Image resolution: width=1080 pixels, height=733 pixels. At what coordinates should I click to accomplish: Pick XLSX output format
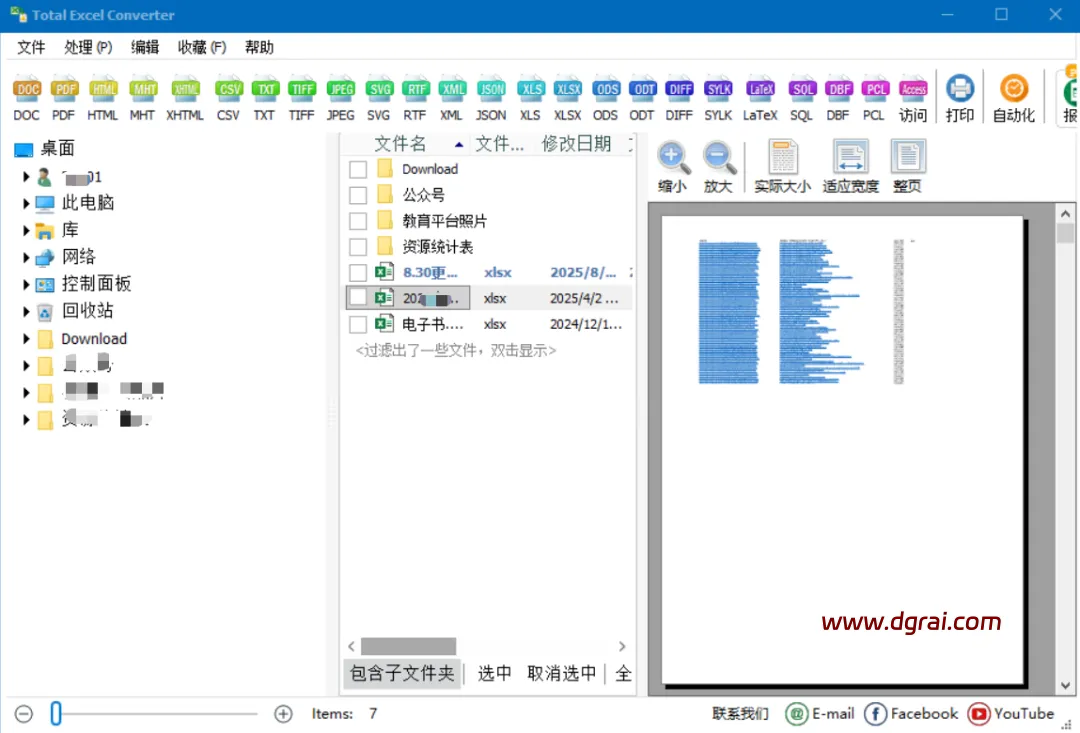568,98
